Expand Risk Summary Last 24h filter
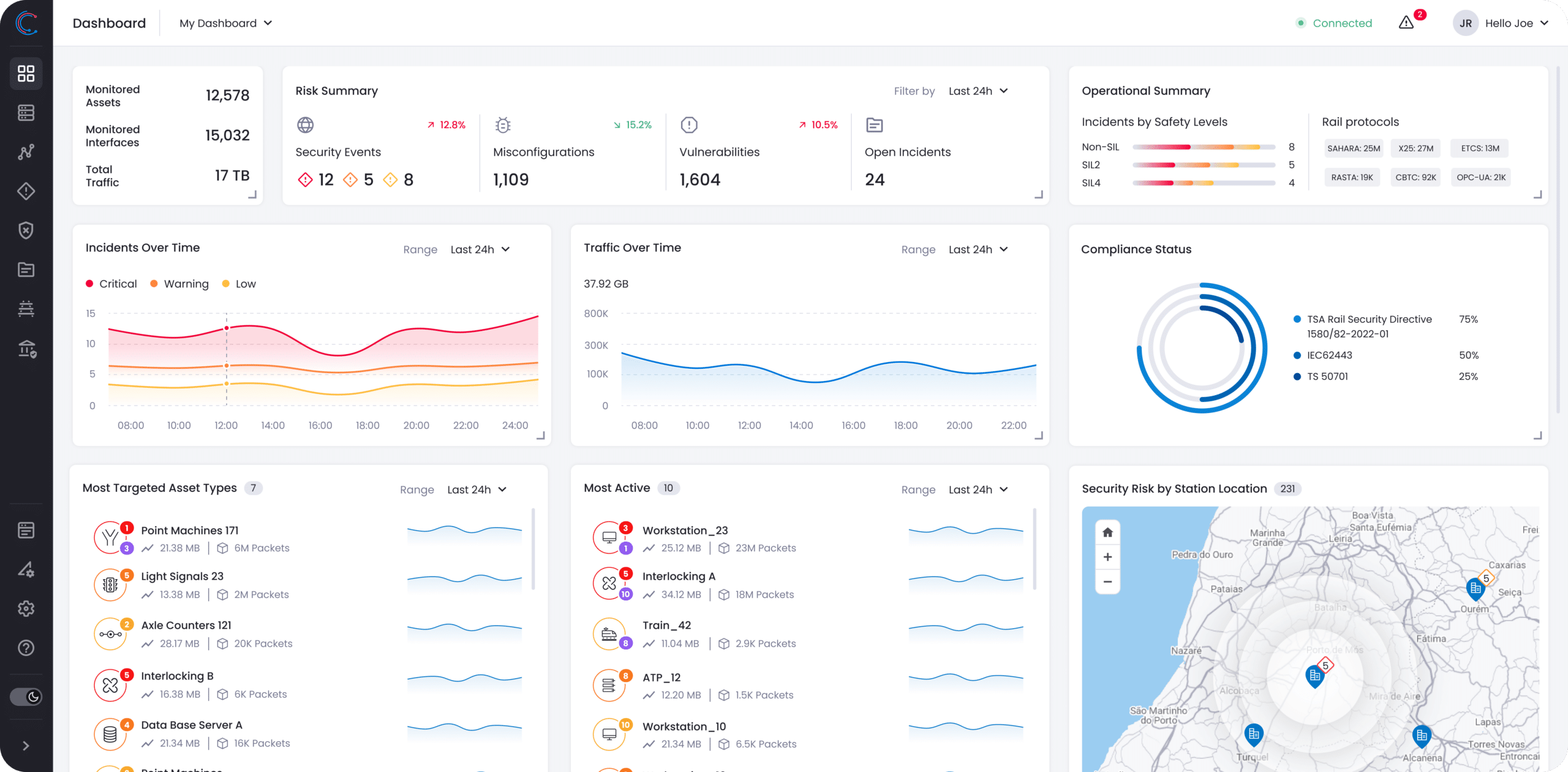 (978, 91)
